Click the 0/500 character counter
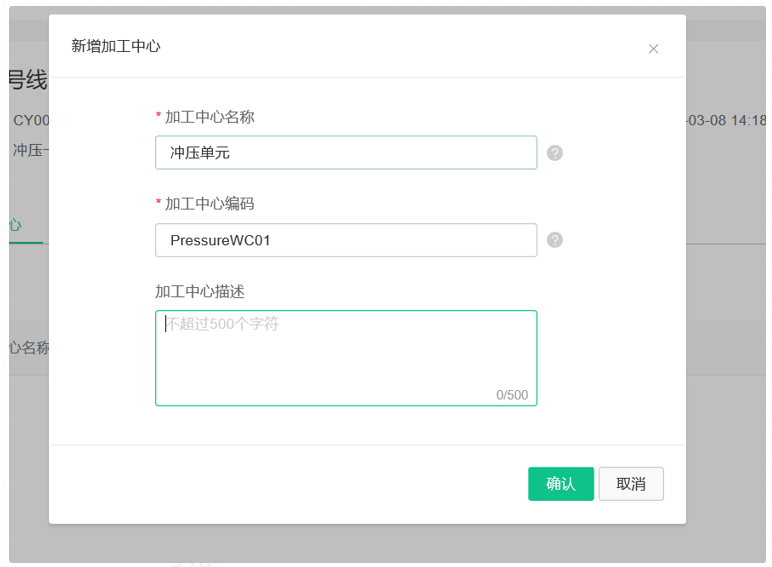Screen dimensions: 772x567 [x=512, y=395]
